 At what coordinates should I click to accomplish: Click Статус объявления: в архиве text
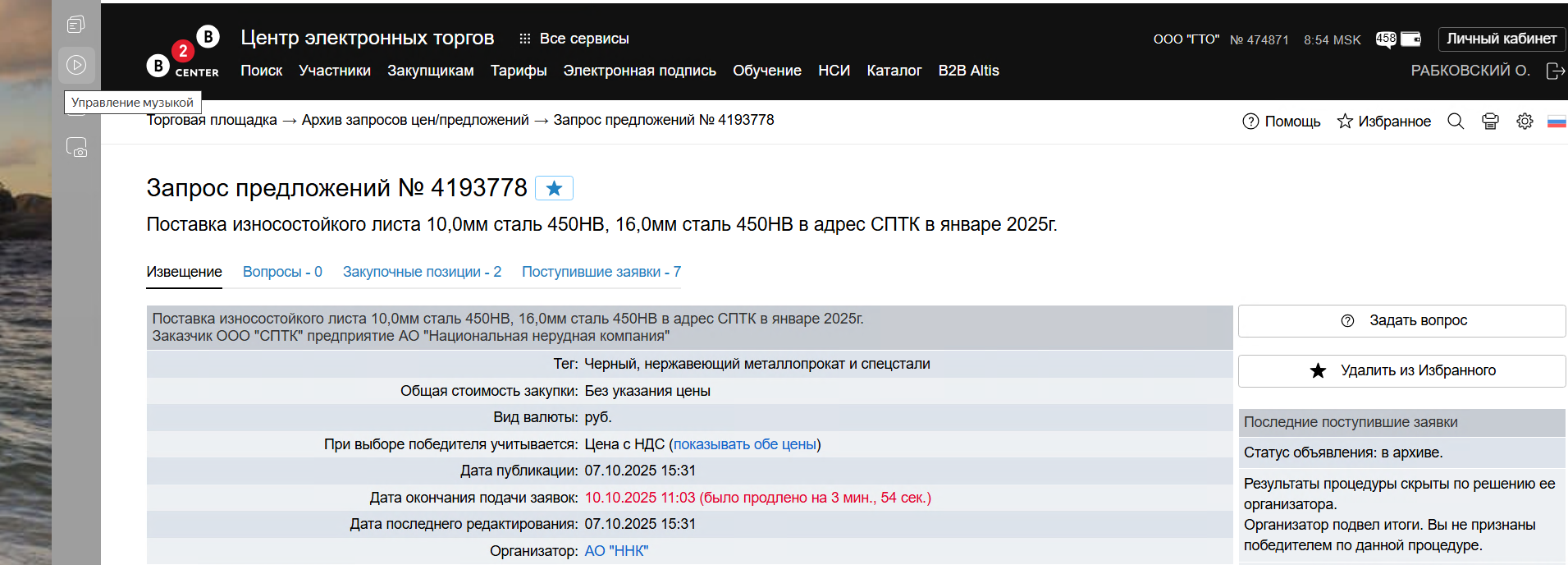[1343, 452]
